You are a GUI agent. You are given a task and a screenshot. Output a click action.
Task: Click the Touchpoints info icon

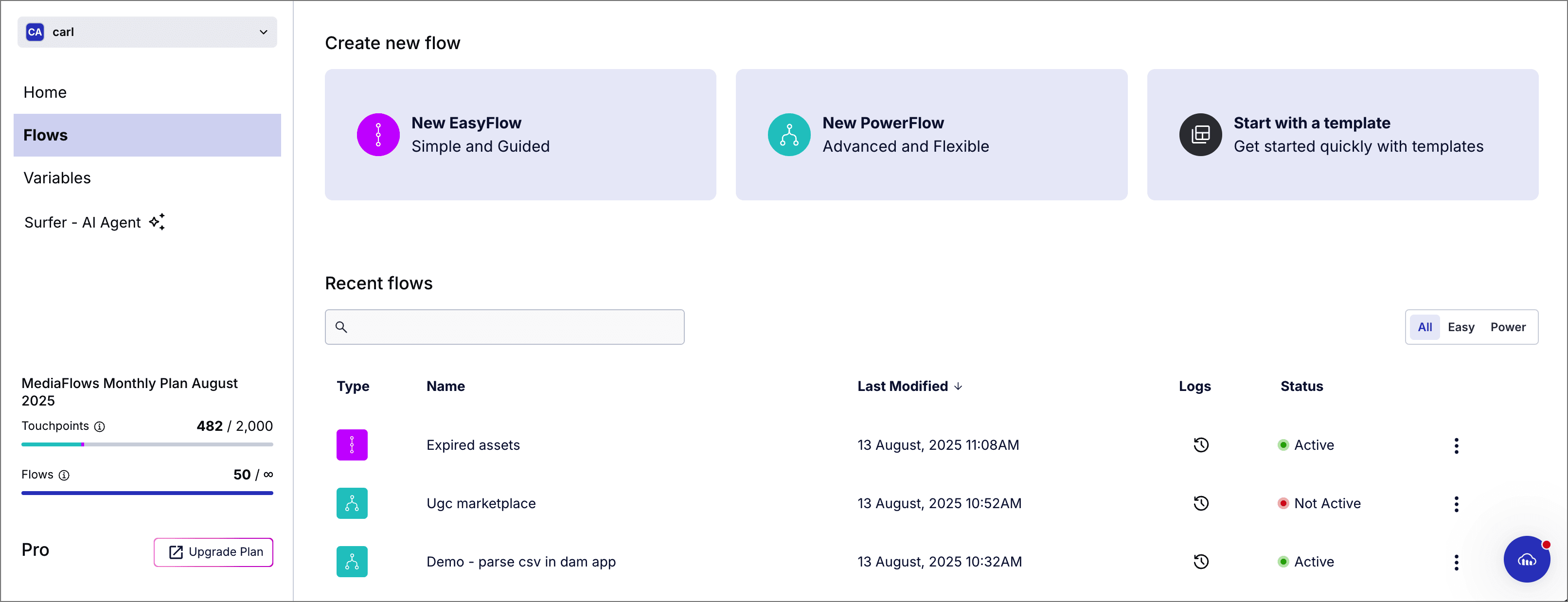pos(100,426)
